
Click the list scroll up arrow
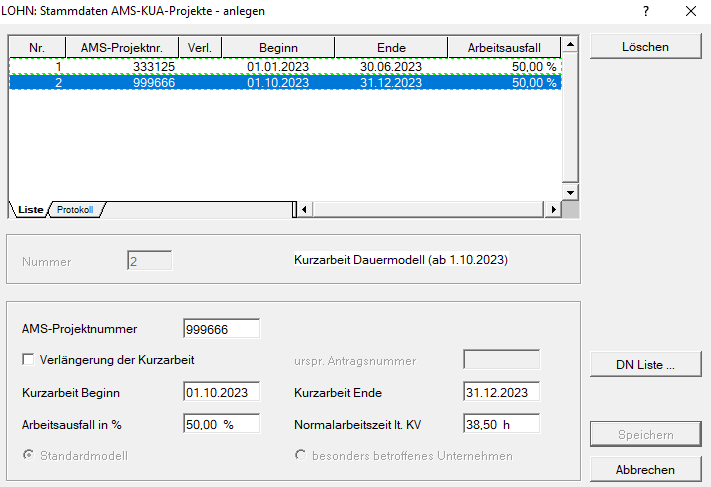(x=570, y=44)
